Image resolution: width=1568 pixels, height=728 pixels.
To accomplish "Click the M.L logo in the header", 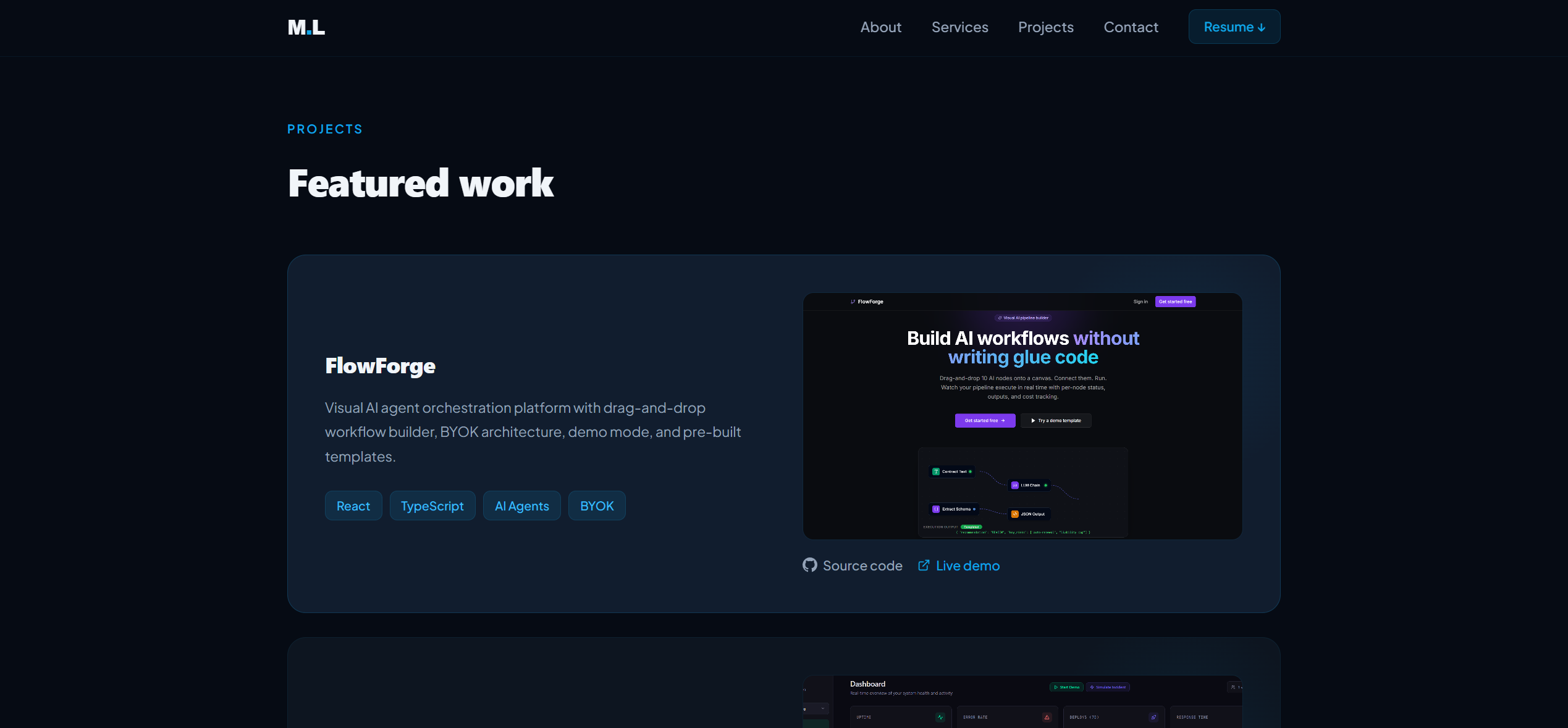I will pyautogui.click(x=306, y=27).
